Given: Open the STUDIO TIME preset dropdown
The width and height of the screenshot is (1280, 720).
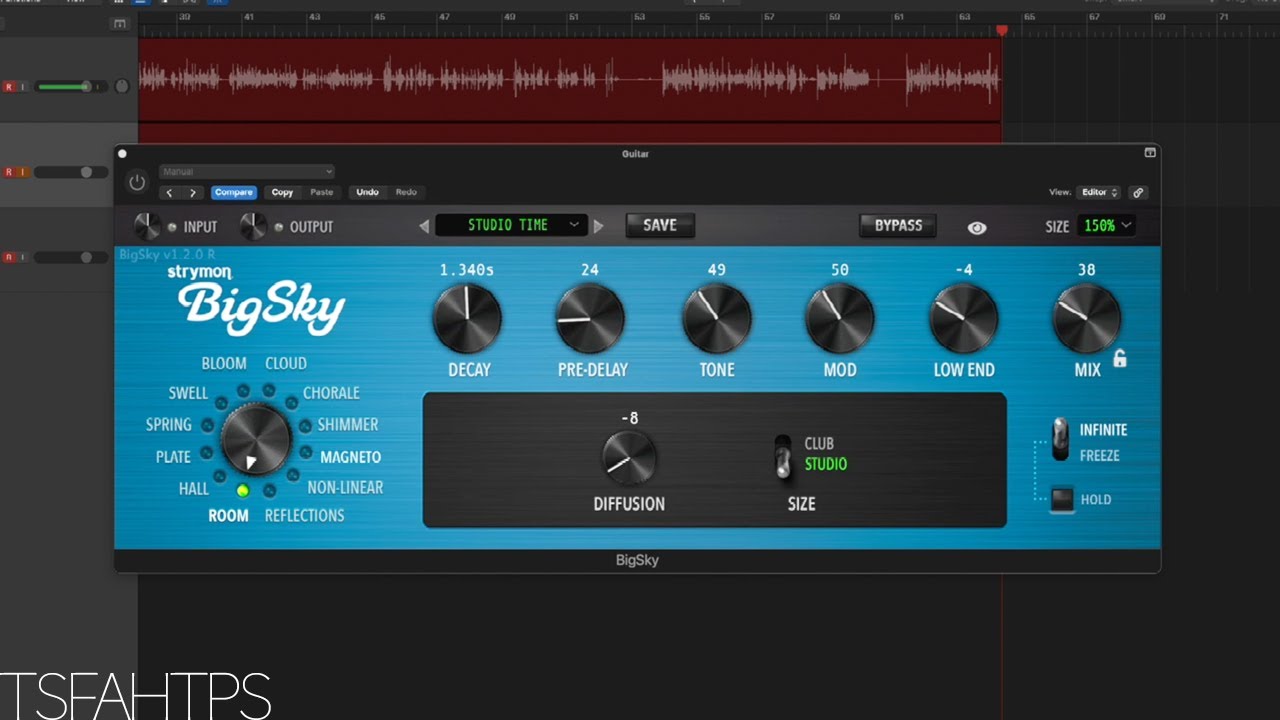Looking at the screenshot, I should pos(511,225).
